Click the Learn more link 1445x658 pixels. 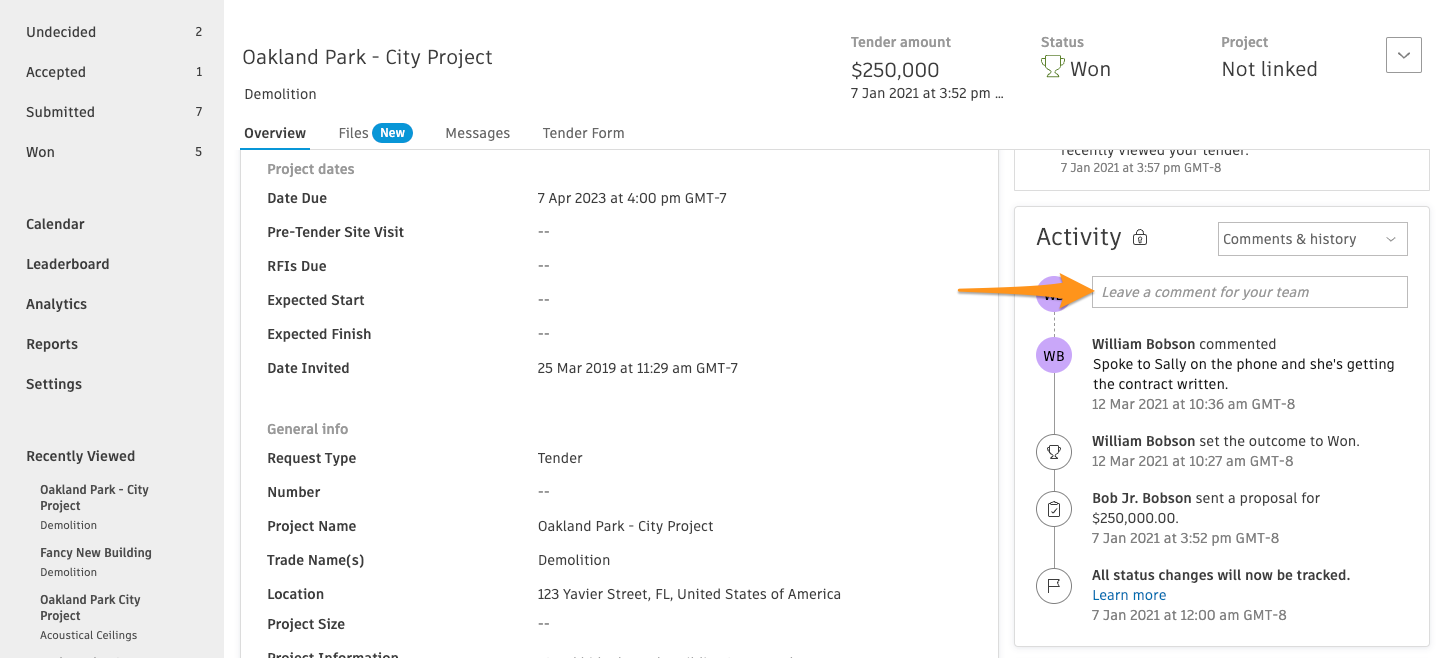1128,594
